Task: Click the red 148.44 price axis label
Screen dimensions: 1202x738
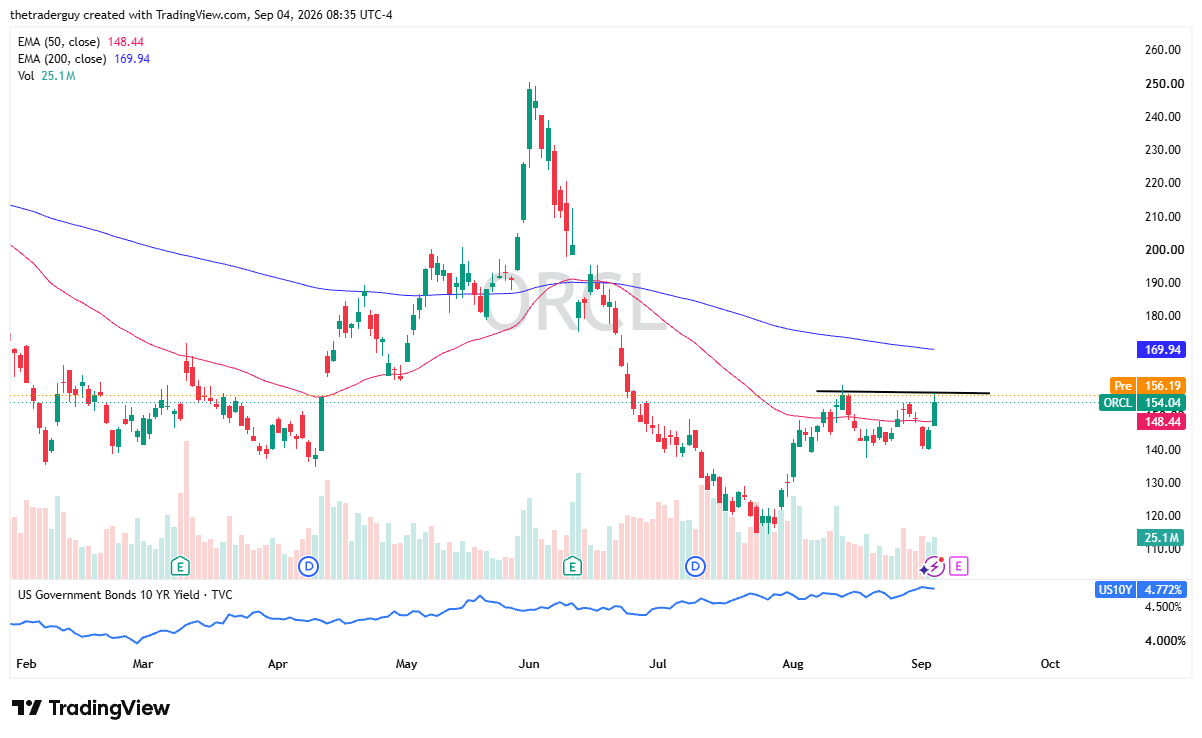Action: [1161, 422]
